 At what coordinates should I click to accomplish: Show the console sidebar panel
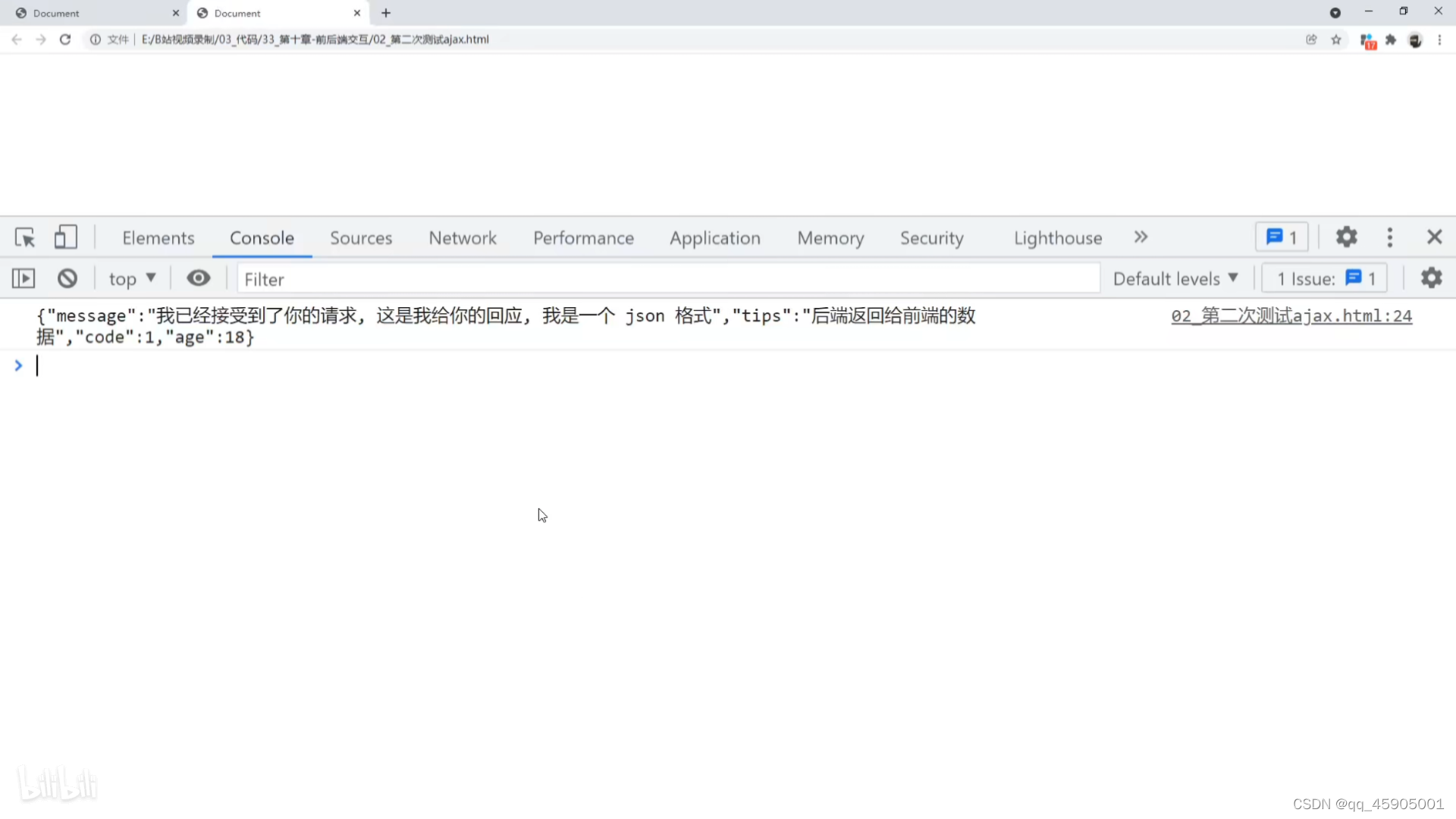pyautogui.click(x=24, y=279)
